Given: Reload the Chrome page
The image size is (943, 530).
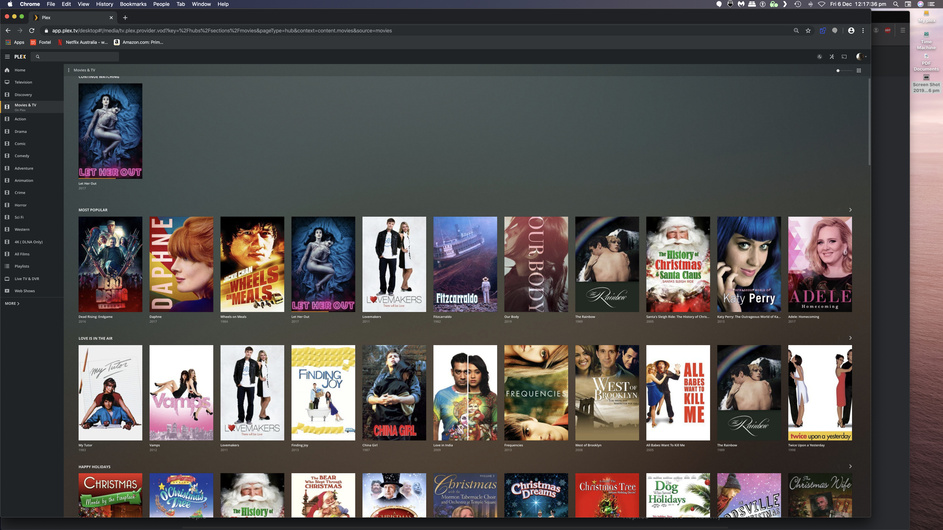Looking at the screenshot, I should (x=31, y=30).
